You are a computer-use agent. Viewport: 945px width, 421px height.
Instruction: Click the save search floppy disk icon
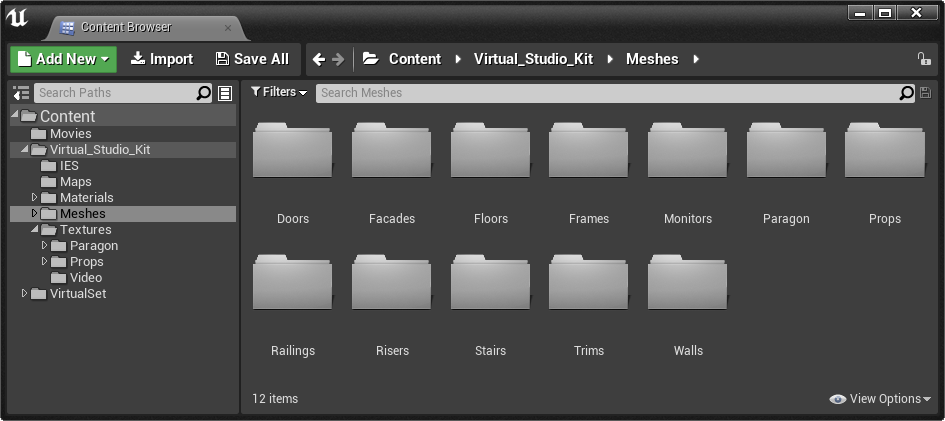pos(926,93)
